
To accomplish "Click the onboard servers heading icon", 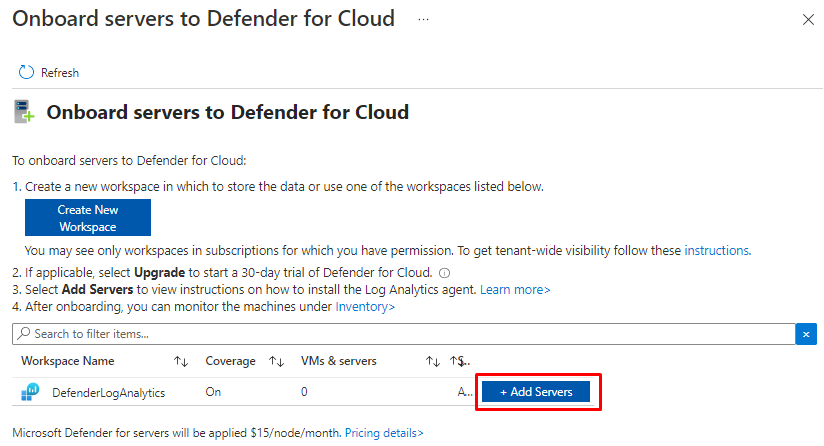I will pos(25,112).
